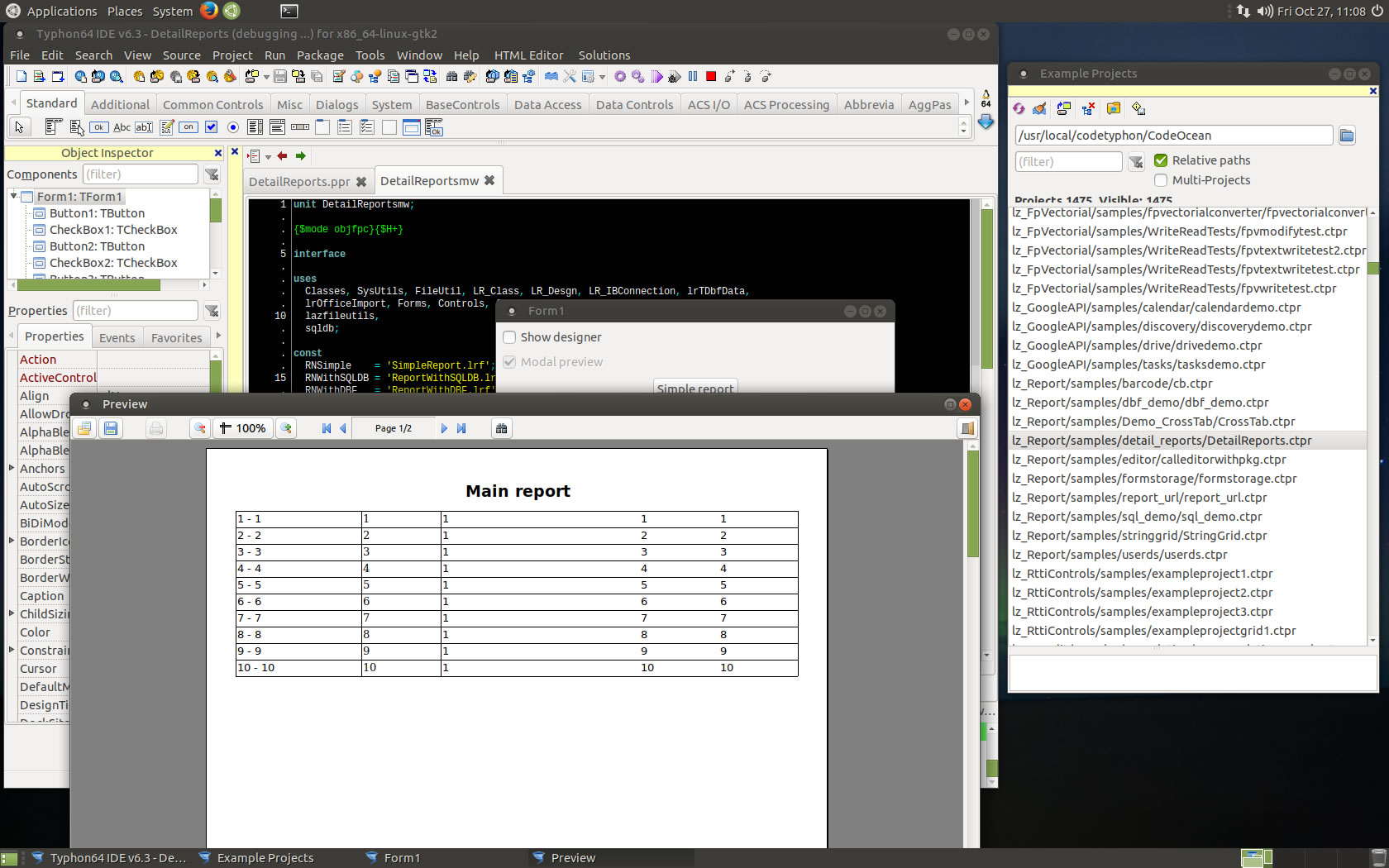
Task: Select the TToggleBox component in palette
Action: 189,127
